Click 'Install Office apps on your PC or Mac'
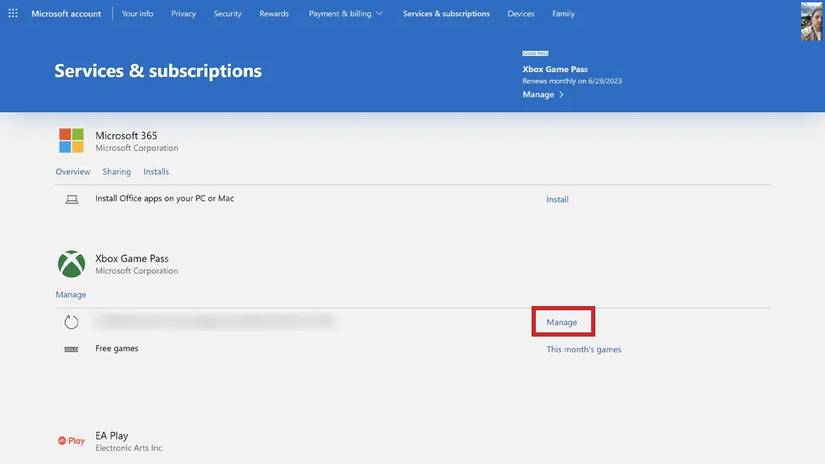The width and height of the screenshot is (825, 464). click(164, 198)
